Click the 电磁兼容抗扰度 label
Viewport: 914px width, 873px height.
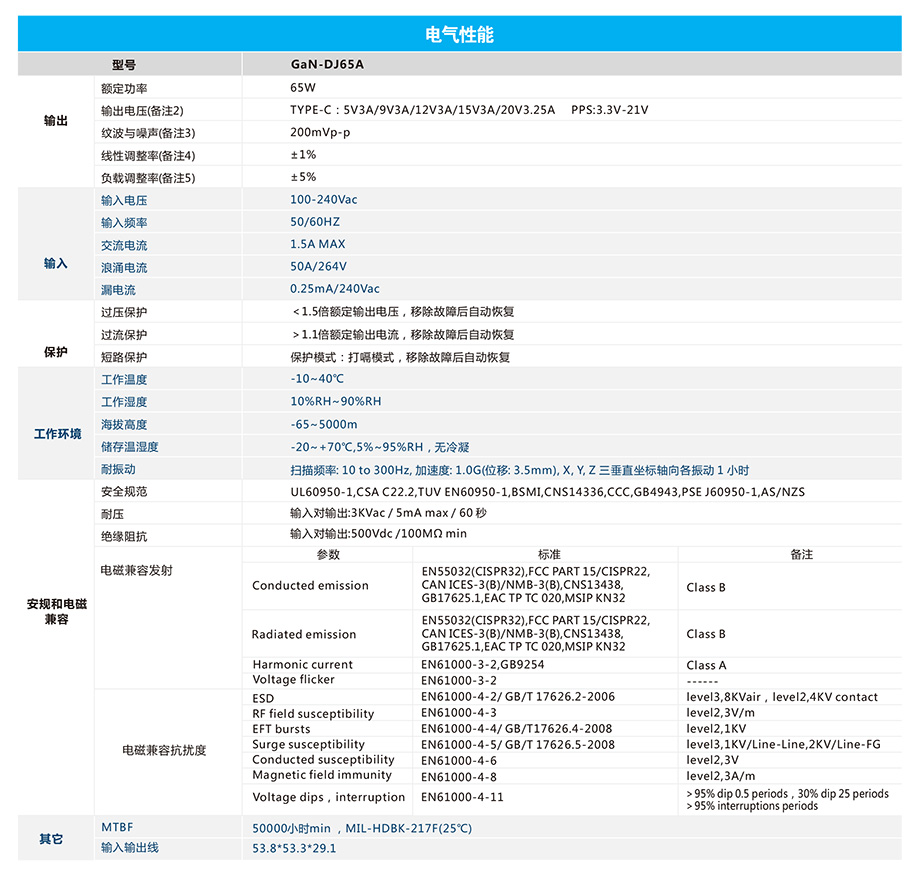click(164, 750)
